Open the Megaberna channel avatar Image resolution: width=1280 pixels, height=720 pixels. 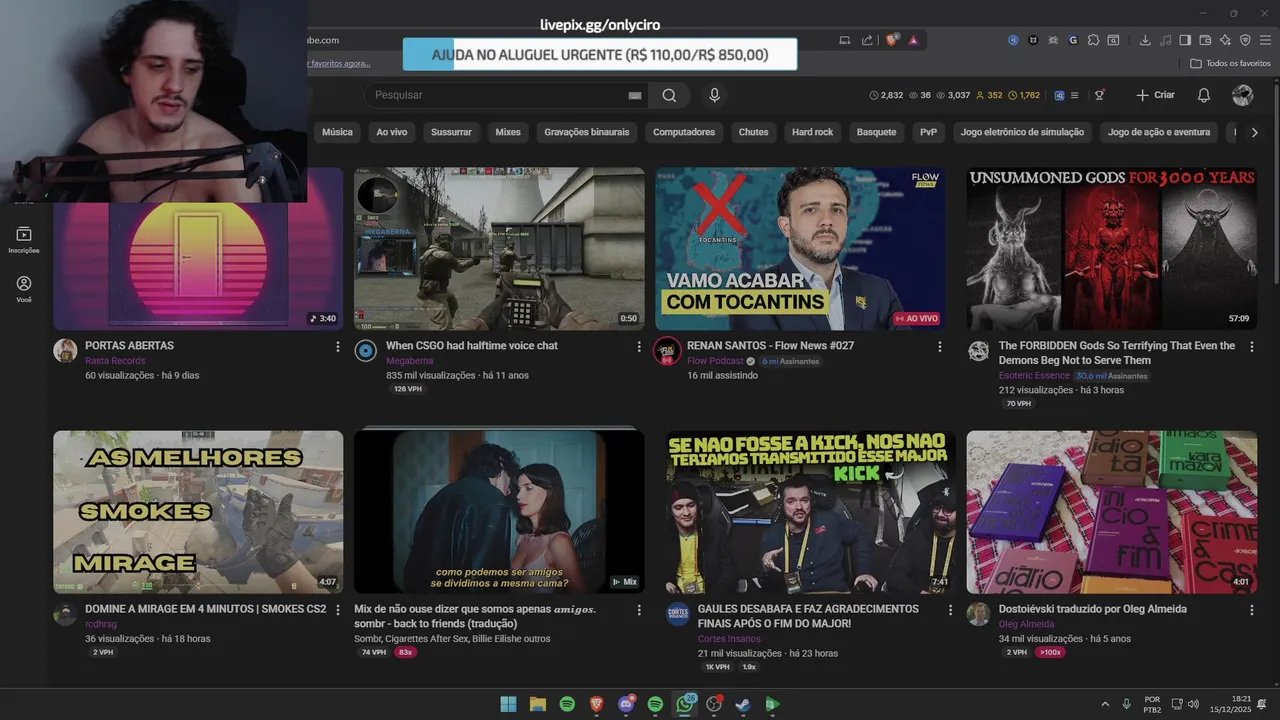coord(366,351)
